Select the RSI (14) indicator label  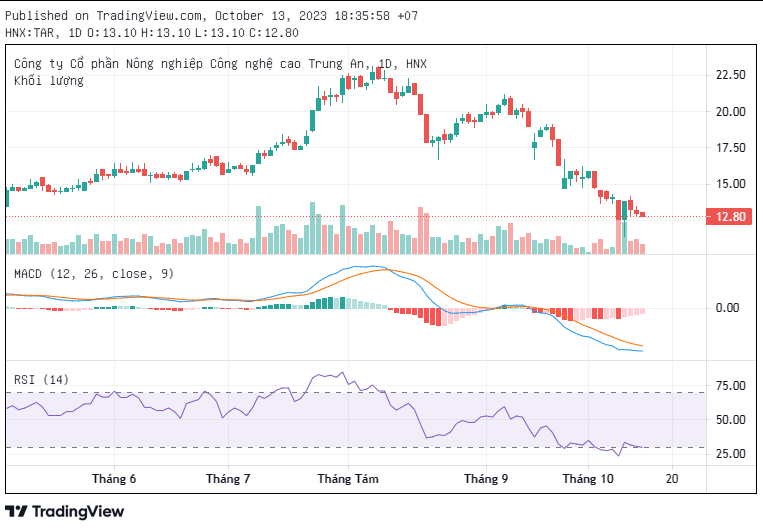pos(41,379)
